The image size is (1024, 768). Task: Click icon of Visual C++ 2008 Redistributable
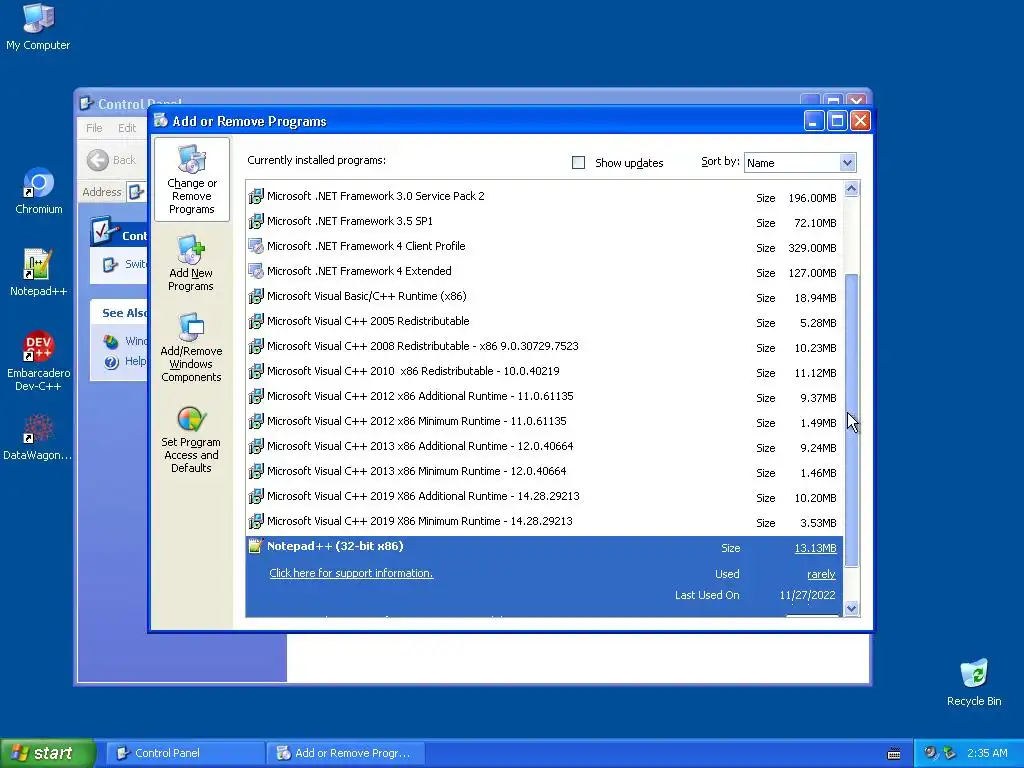[x=256, y=346]
